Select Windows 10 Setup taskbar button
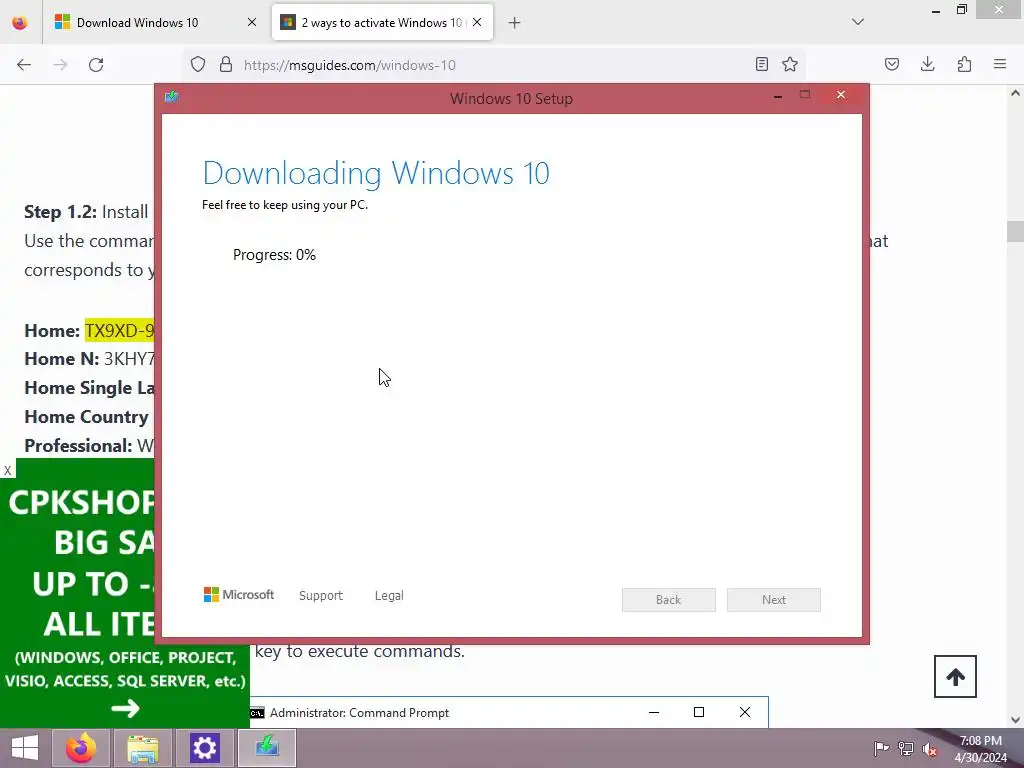1024x768 pixels. 267,748
